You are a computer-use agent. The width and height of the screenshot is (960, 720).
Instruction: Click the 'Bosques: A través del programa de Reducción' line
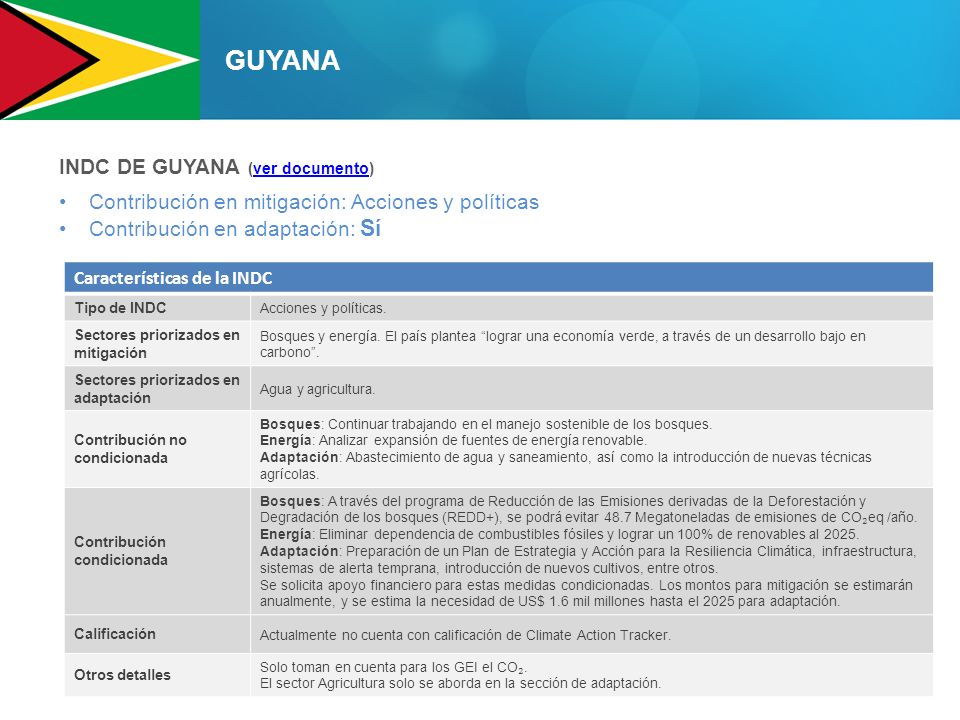click(588, 509)
